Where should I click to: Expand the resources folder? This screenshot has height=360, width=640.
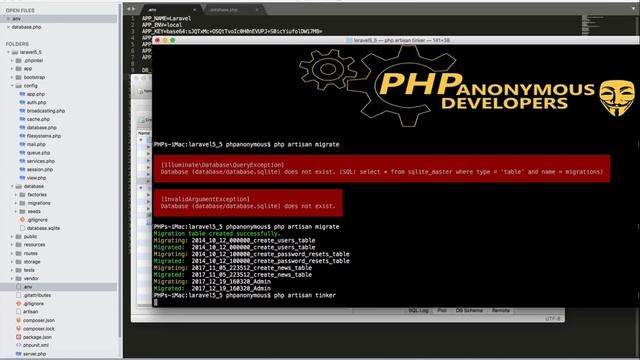[x=12, y=245]
